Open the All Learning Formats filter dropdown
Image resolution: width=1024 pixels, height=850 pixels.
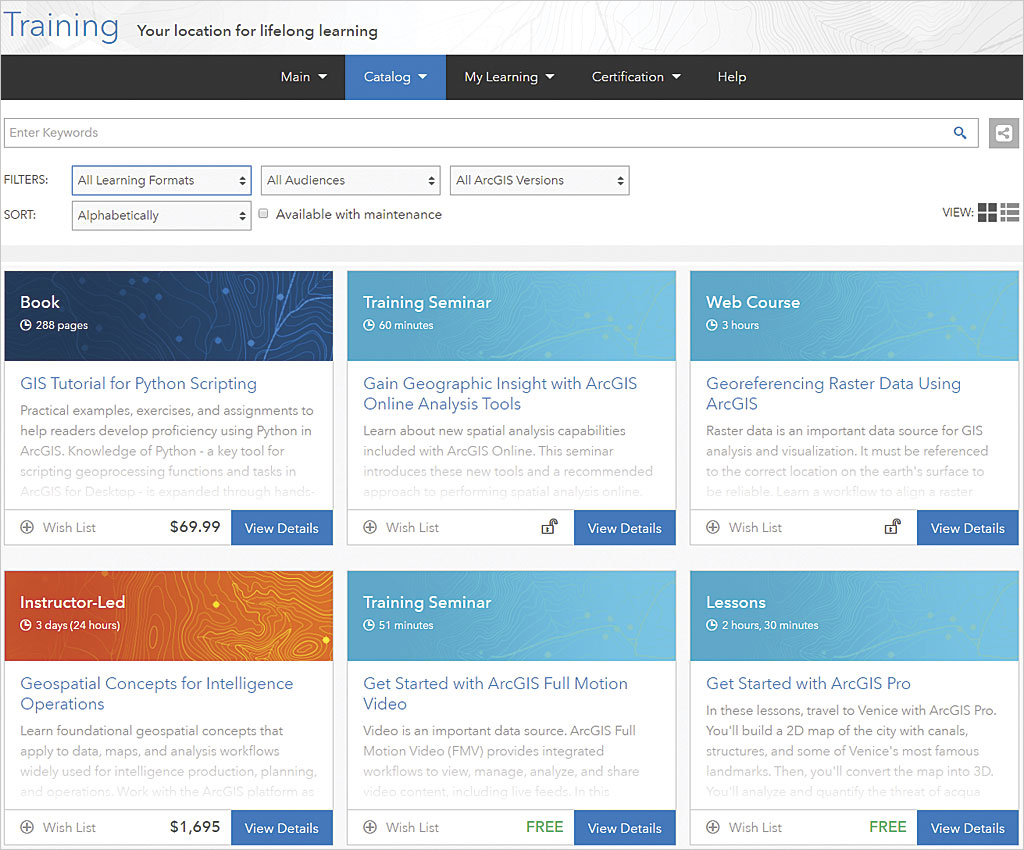161,180
